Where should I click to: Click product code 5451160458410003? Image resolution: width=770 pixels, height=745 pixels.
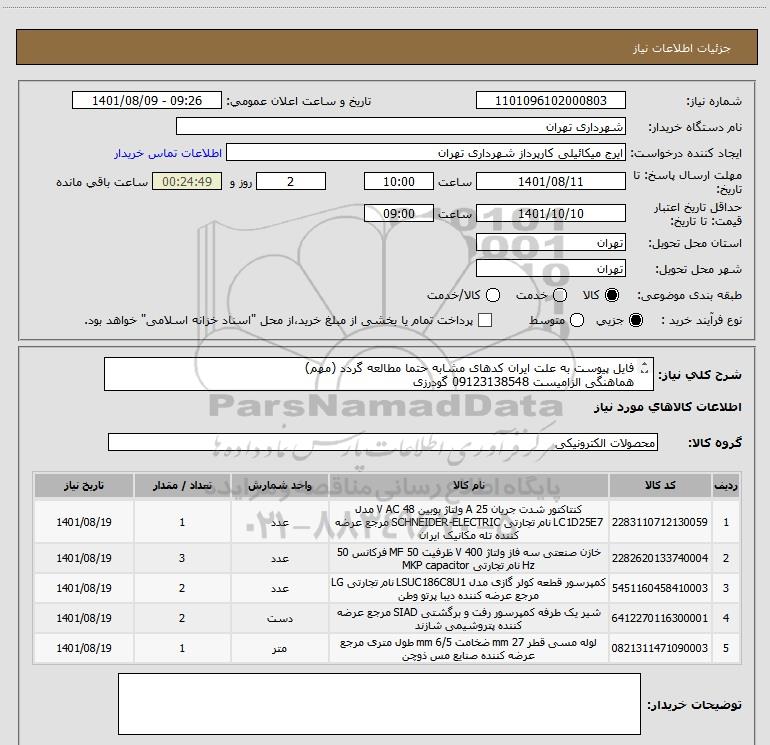pos(660,588)
